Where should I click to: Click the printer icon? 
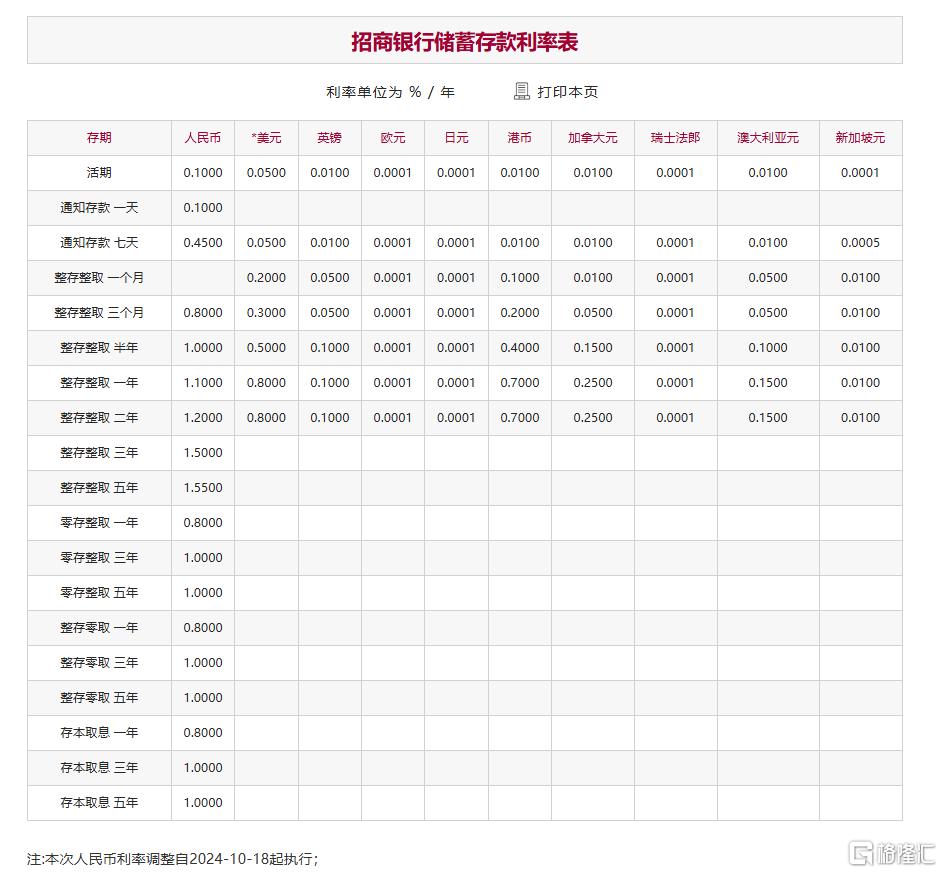coord(521,91)
